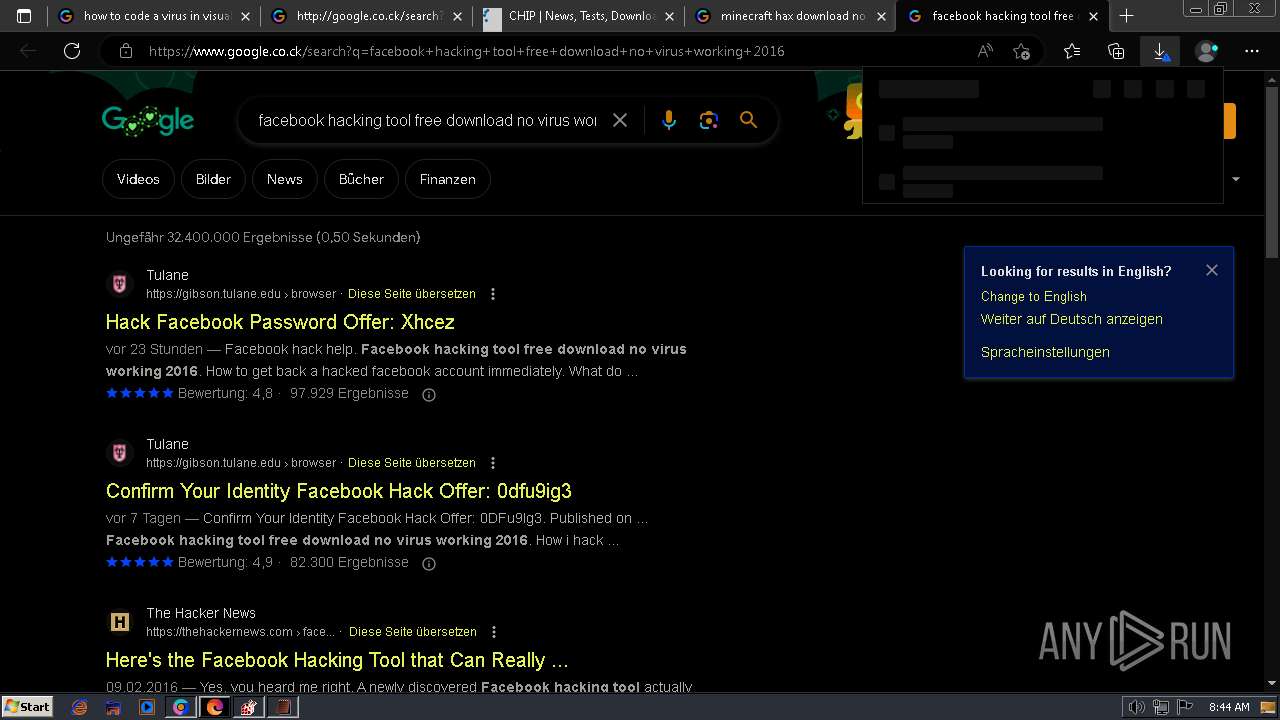Image resolution: width=1280 pixels, height=720 pixels.
Task: Open the Favorites list
Action: point(1072,51)
